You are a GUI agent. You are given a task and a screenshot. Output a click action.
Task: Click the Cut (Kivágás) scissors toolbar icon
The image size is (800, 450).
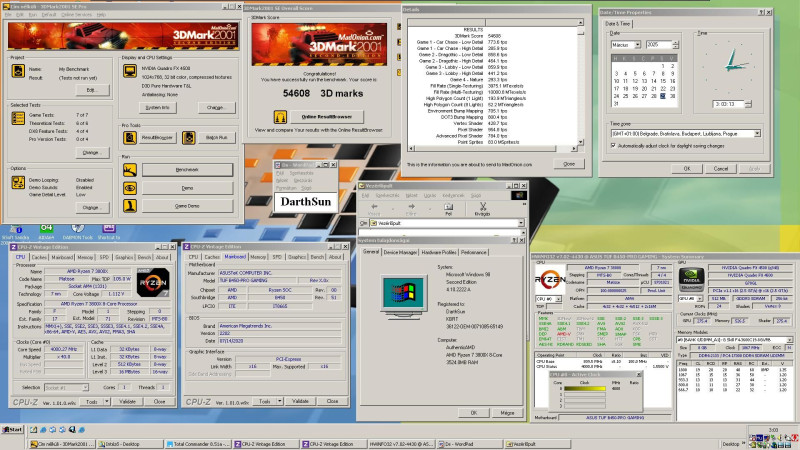click(482, 209)
